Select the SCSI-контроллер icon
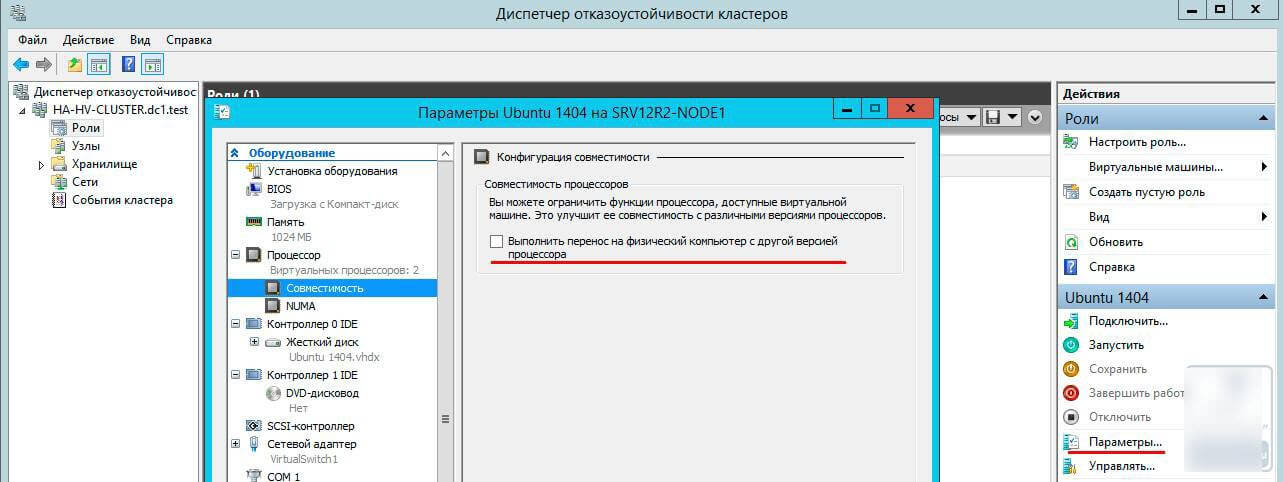 254,426
